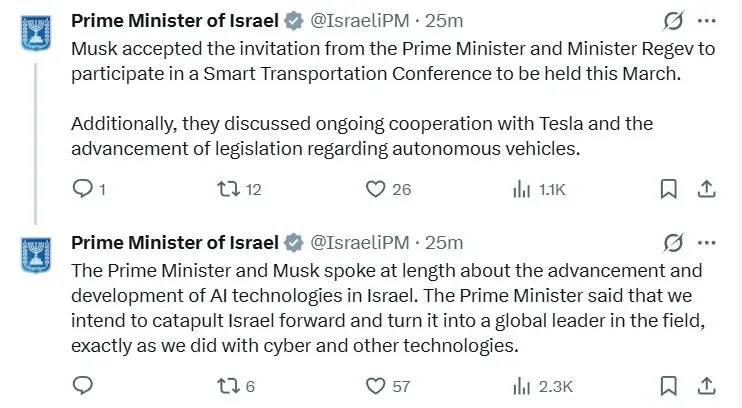Share the Tesla cooperation tweet

click(x=705, y=188)
